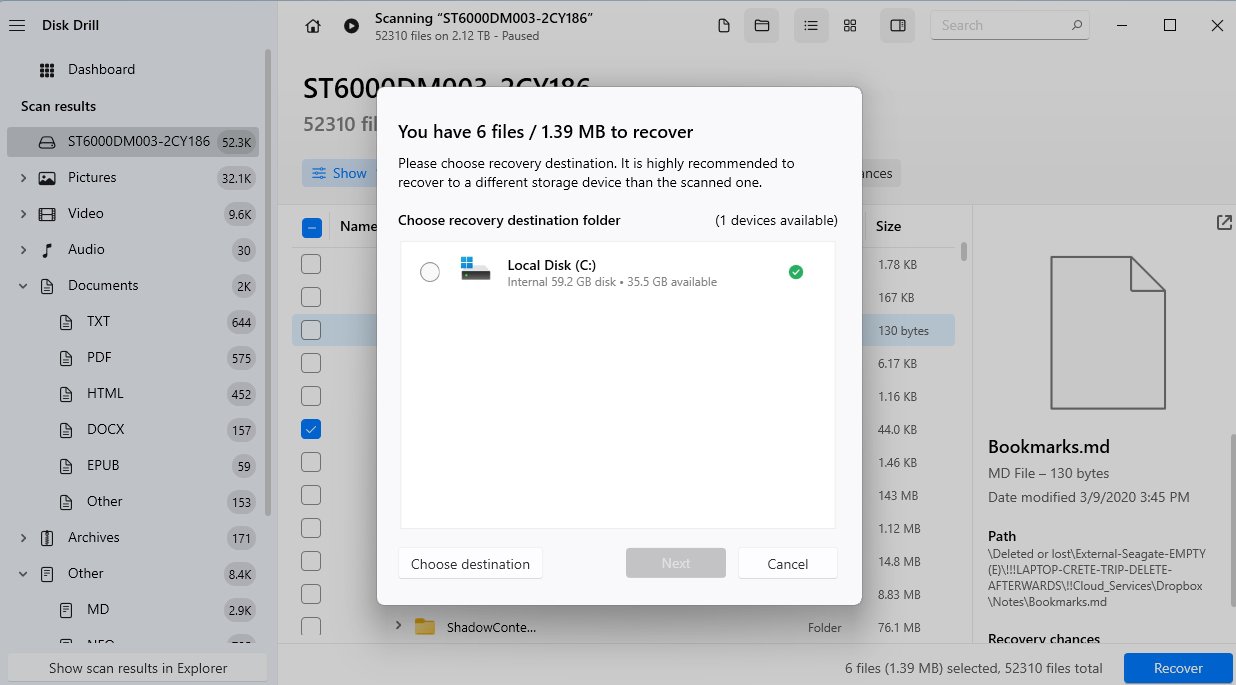This screenshot has height=685, width=1236.
Task: Select EPUB under Documents
Action: pyautogui.click(x=133, y=466)
